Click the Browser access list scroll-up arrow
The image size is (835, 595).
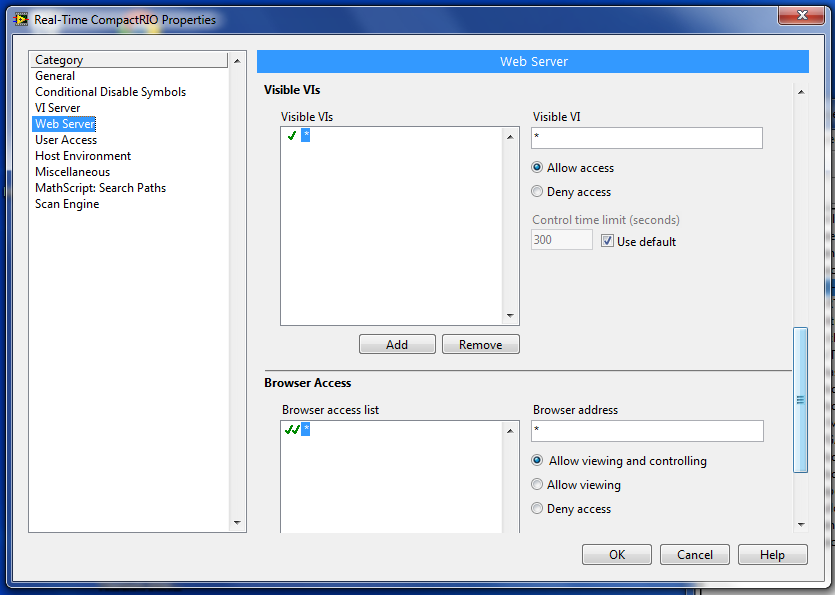tap(510, 430)
